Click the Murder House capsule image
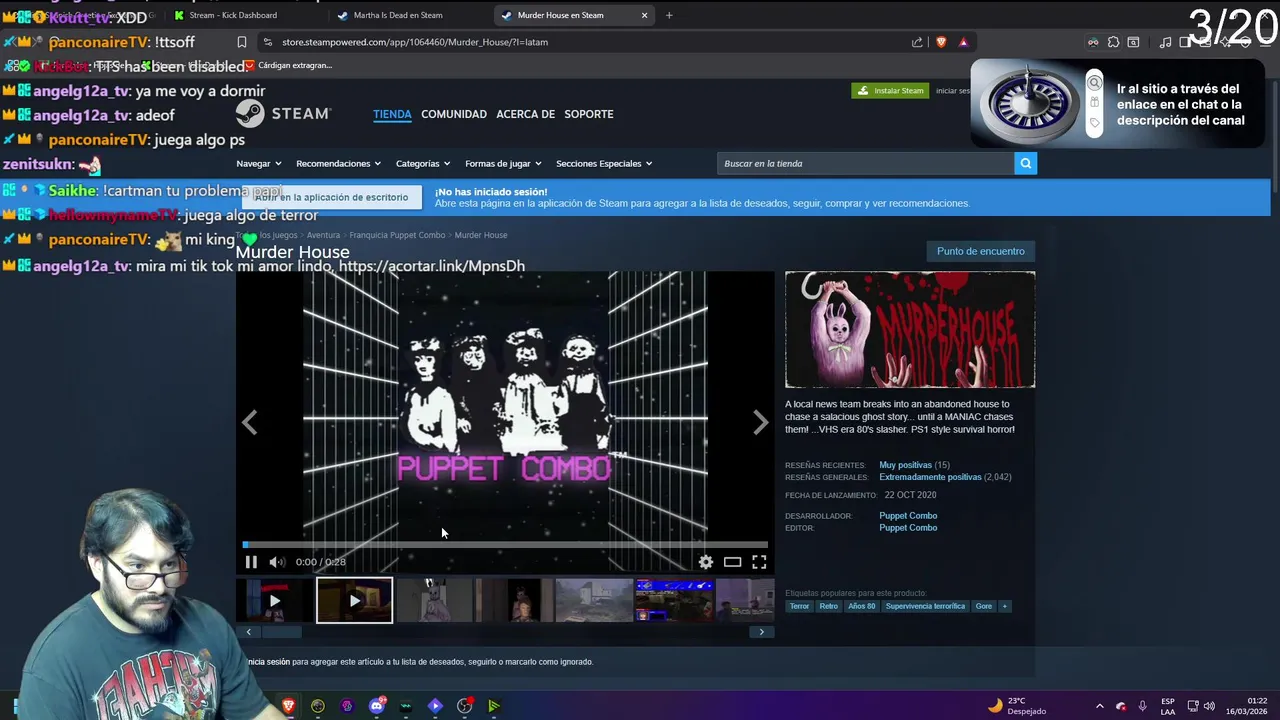Image resolution: width=1280 pixels, height=720 pixels. tap(910, 329)
